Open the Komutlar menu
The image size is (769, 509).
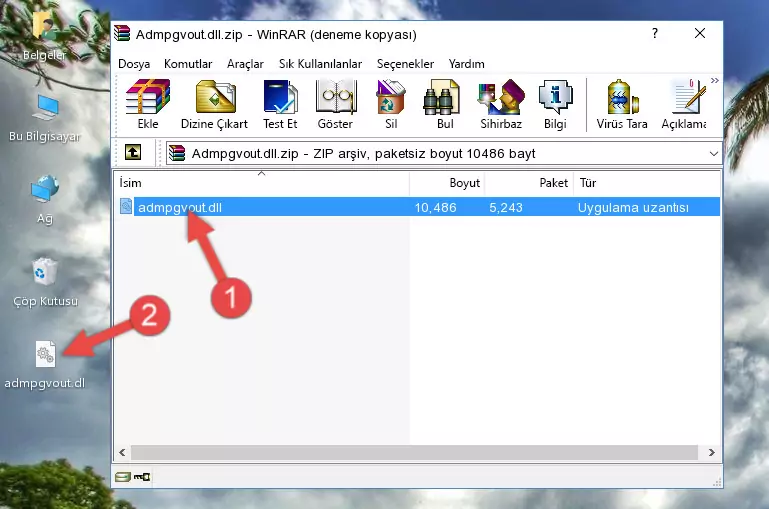188,64
